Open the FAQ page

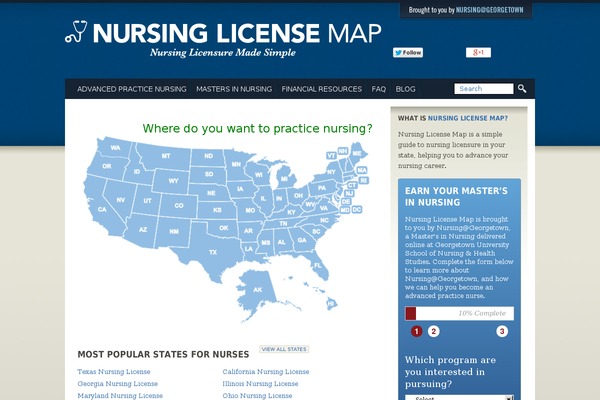379,89
